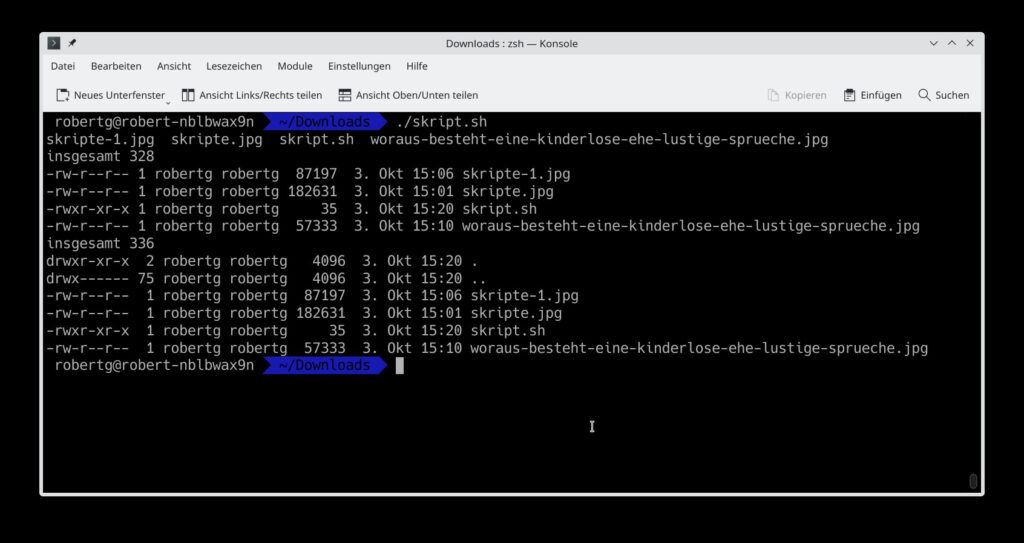Click the Suchen button label
The image size is (1024, 543).
(952, 95)
